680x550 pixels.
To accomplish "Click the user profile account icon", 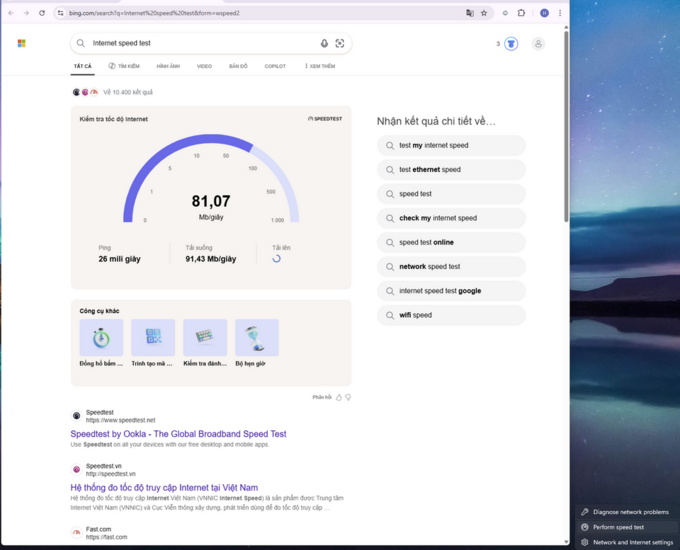I will (x=538, y=44).
